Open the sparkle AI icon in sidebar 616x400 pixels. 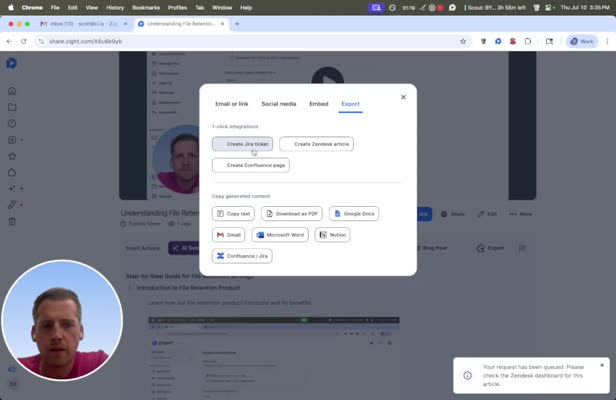12,189
